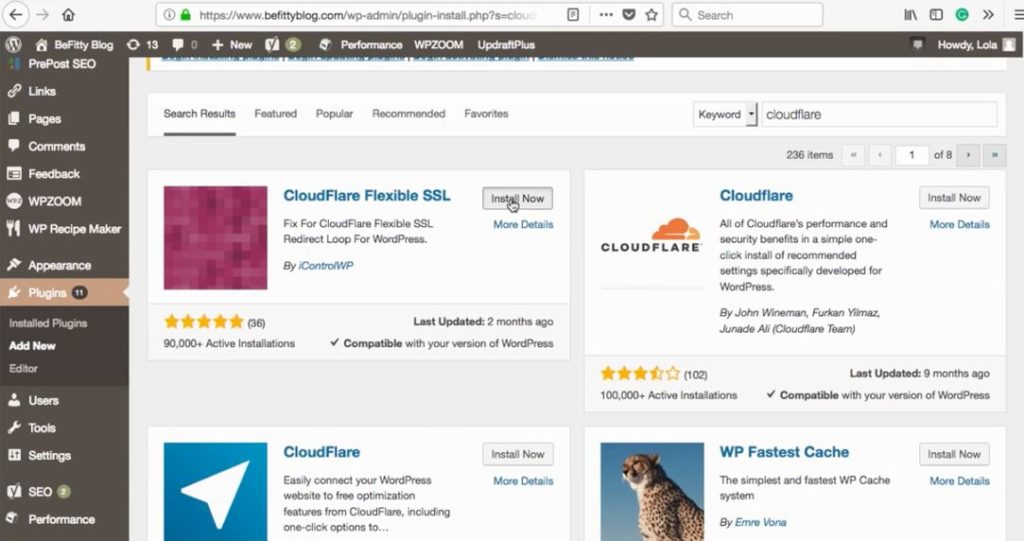Click the green Grammarly extension icon
The image size is (1024, 541).
point(961,14)
